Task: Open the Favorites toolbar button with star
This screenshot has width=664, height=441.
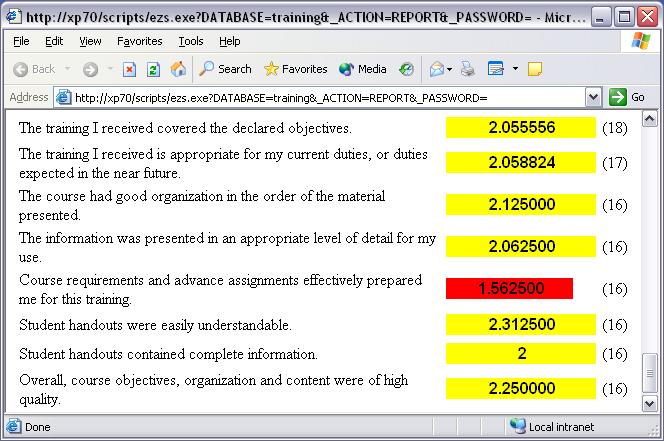Action: (296, 69)
